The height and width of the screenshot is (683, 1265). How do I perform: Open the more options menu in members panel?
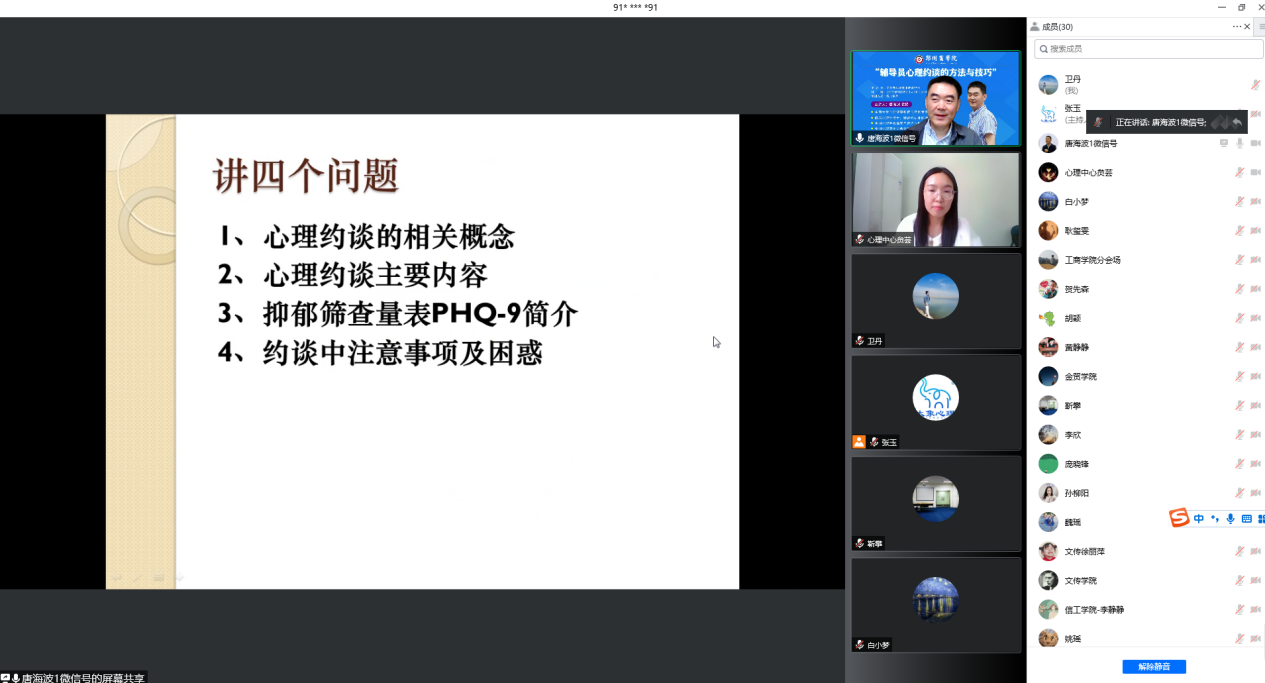pyautogui.click(x=1237, y=27)
